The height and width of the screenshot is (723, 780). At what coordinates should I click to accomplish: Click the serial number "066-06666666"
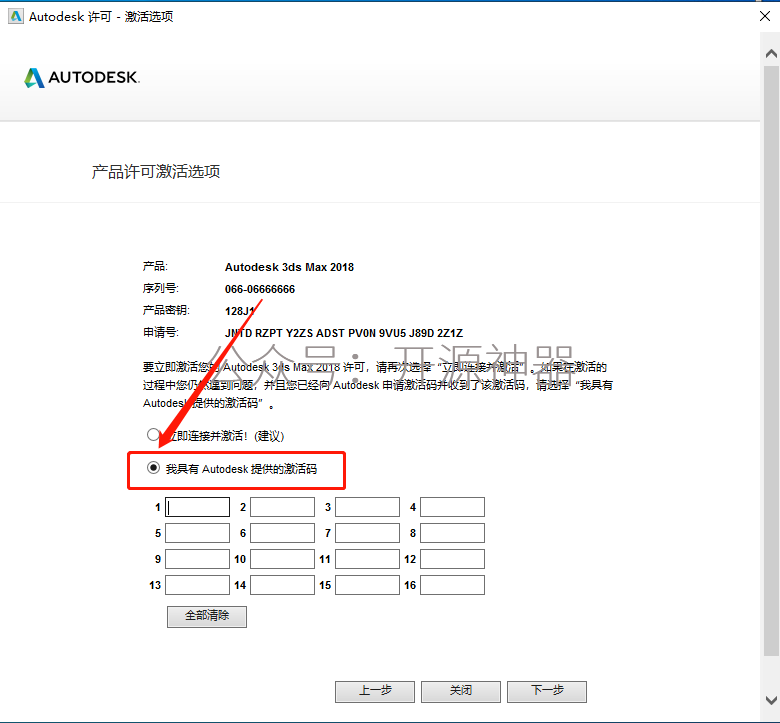coord(260,289)
